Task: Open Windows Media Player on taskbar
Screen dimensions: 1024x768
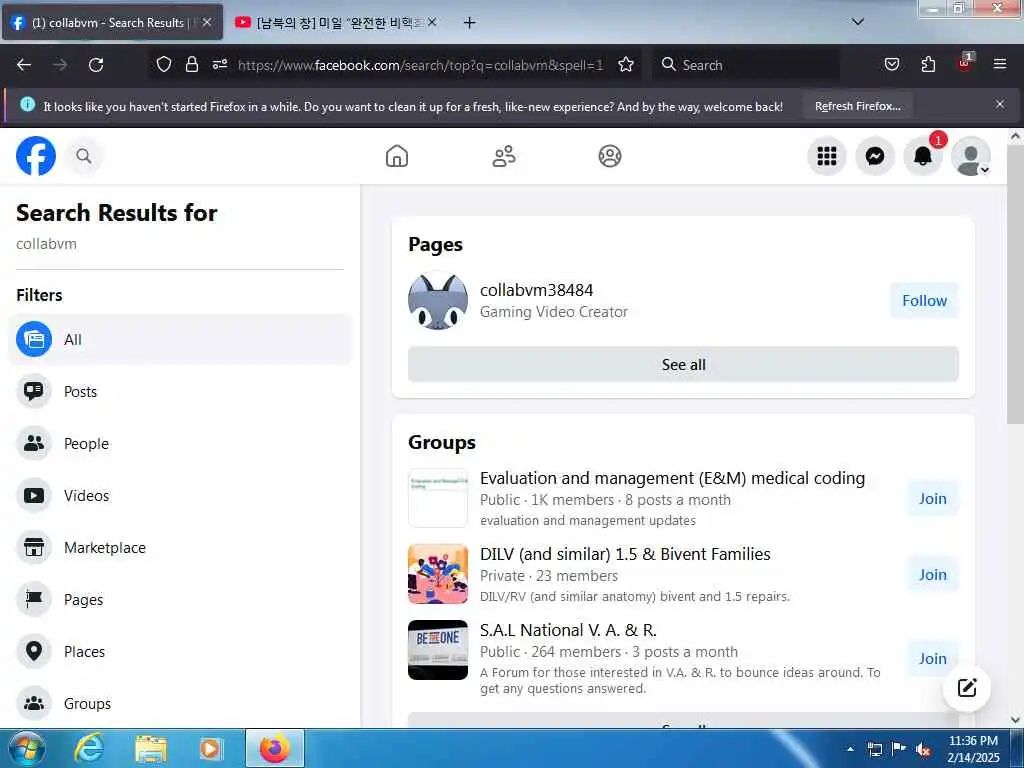Action: click(210, 748)
